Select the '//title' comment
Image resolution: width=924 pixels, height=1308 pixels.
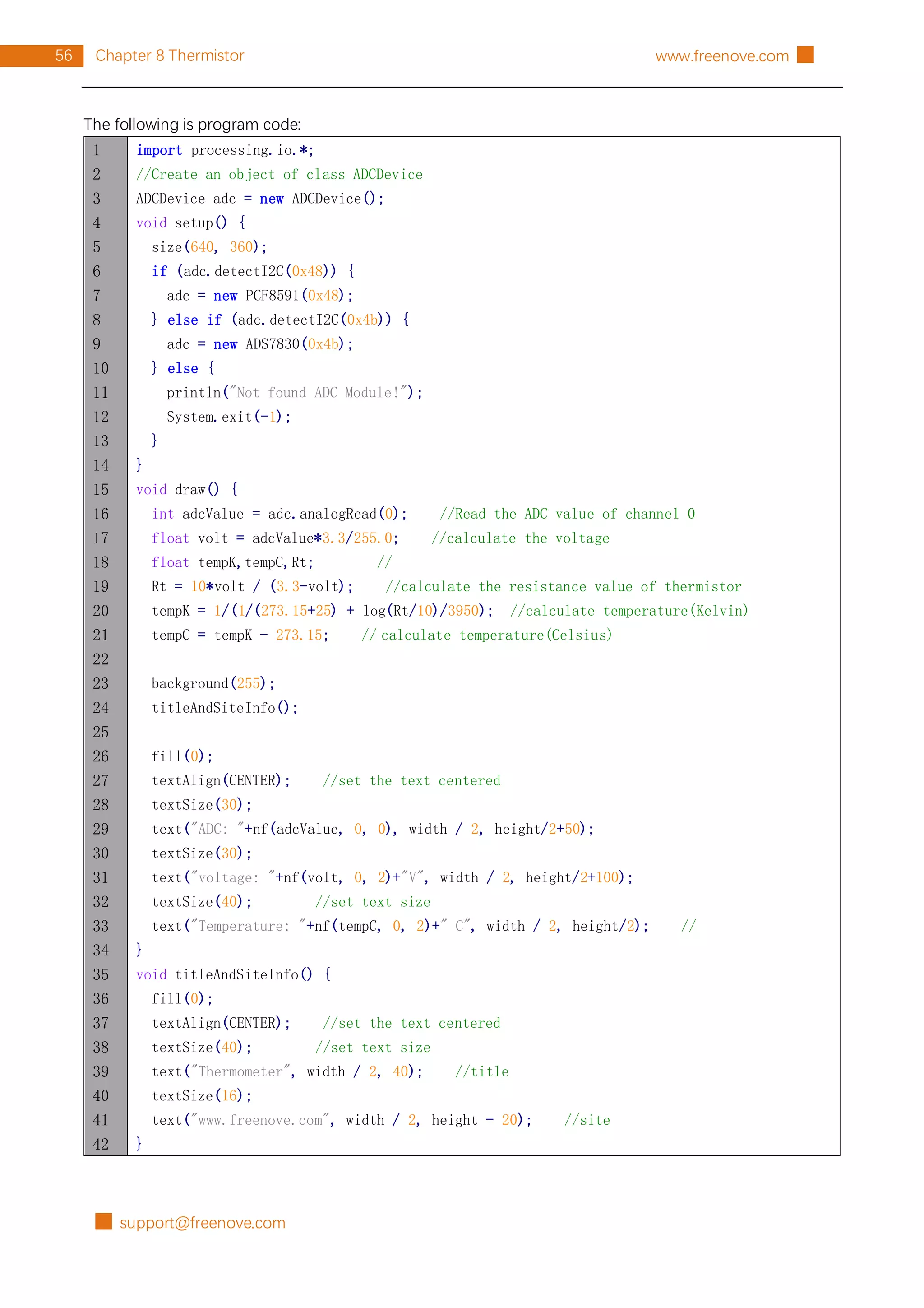[x=482, y=1071]
